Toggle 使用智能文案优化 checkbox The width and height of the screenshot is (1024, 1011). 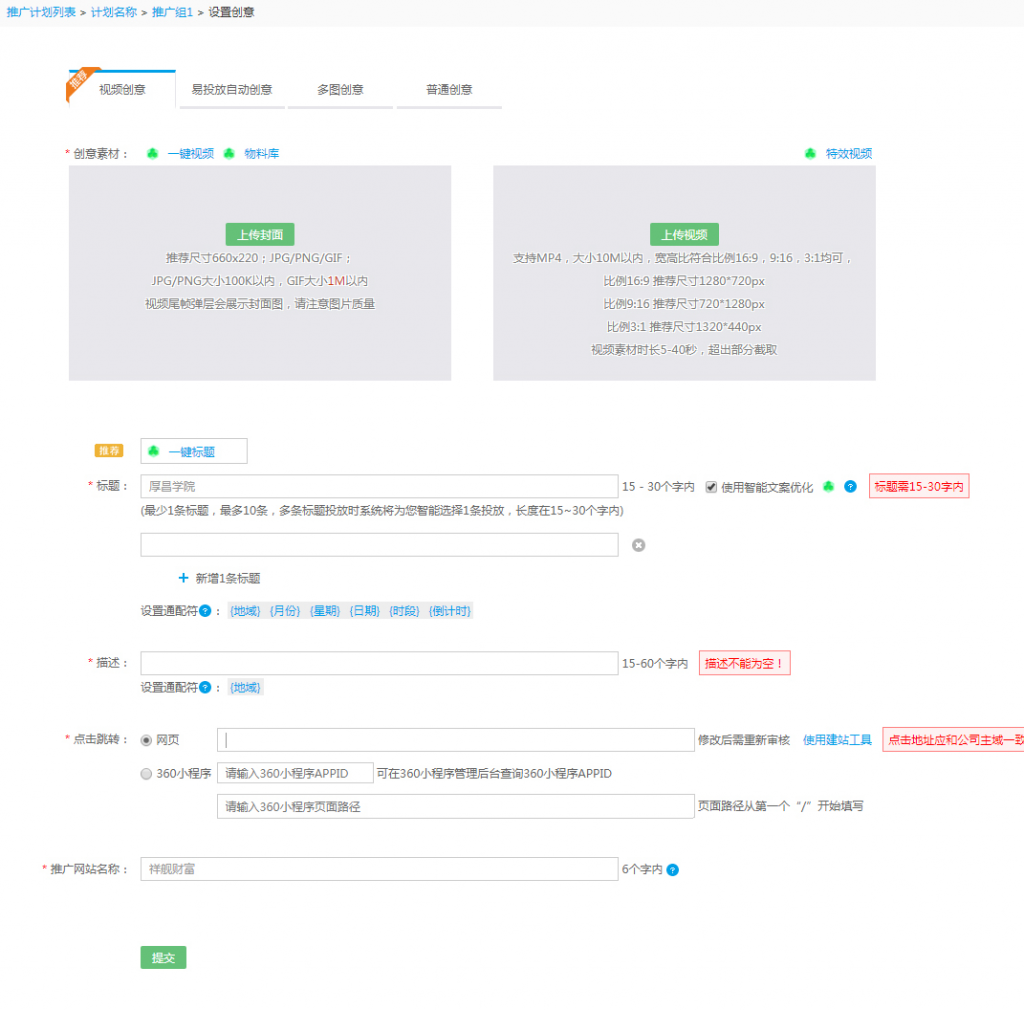711,487
